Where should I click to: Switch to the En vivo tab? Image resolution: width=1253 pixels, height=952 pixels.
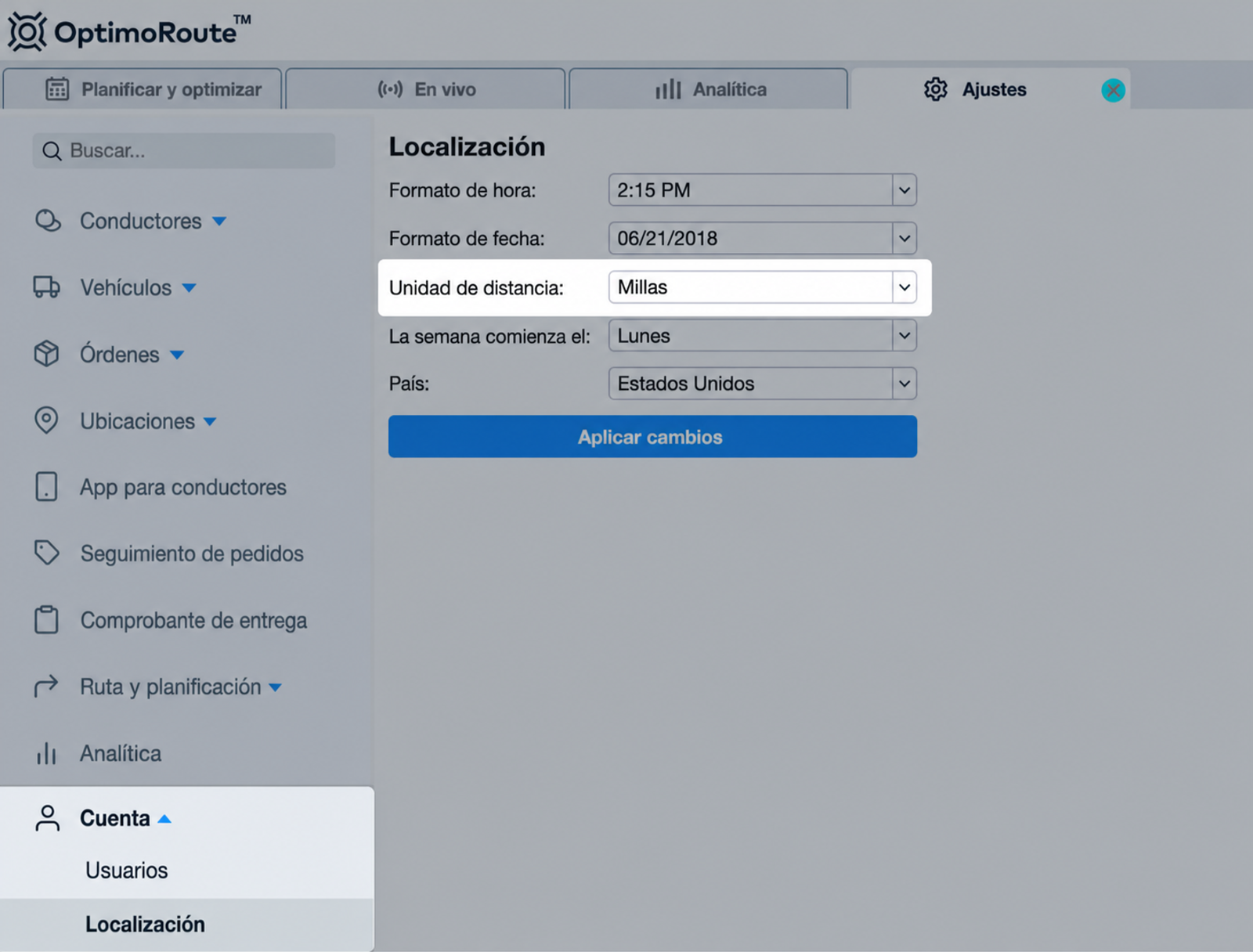tap(425, 89)
